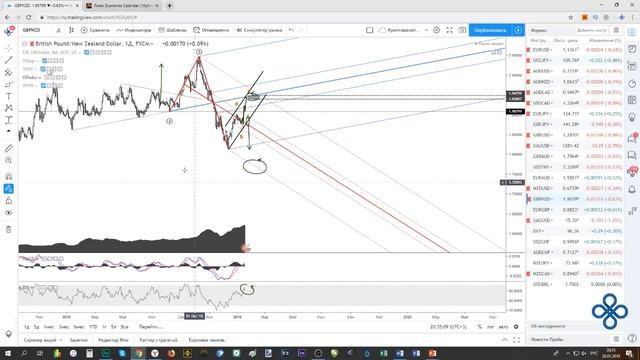Open the notifications bell sidebar icon

pos(632,189)
